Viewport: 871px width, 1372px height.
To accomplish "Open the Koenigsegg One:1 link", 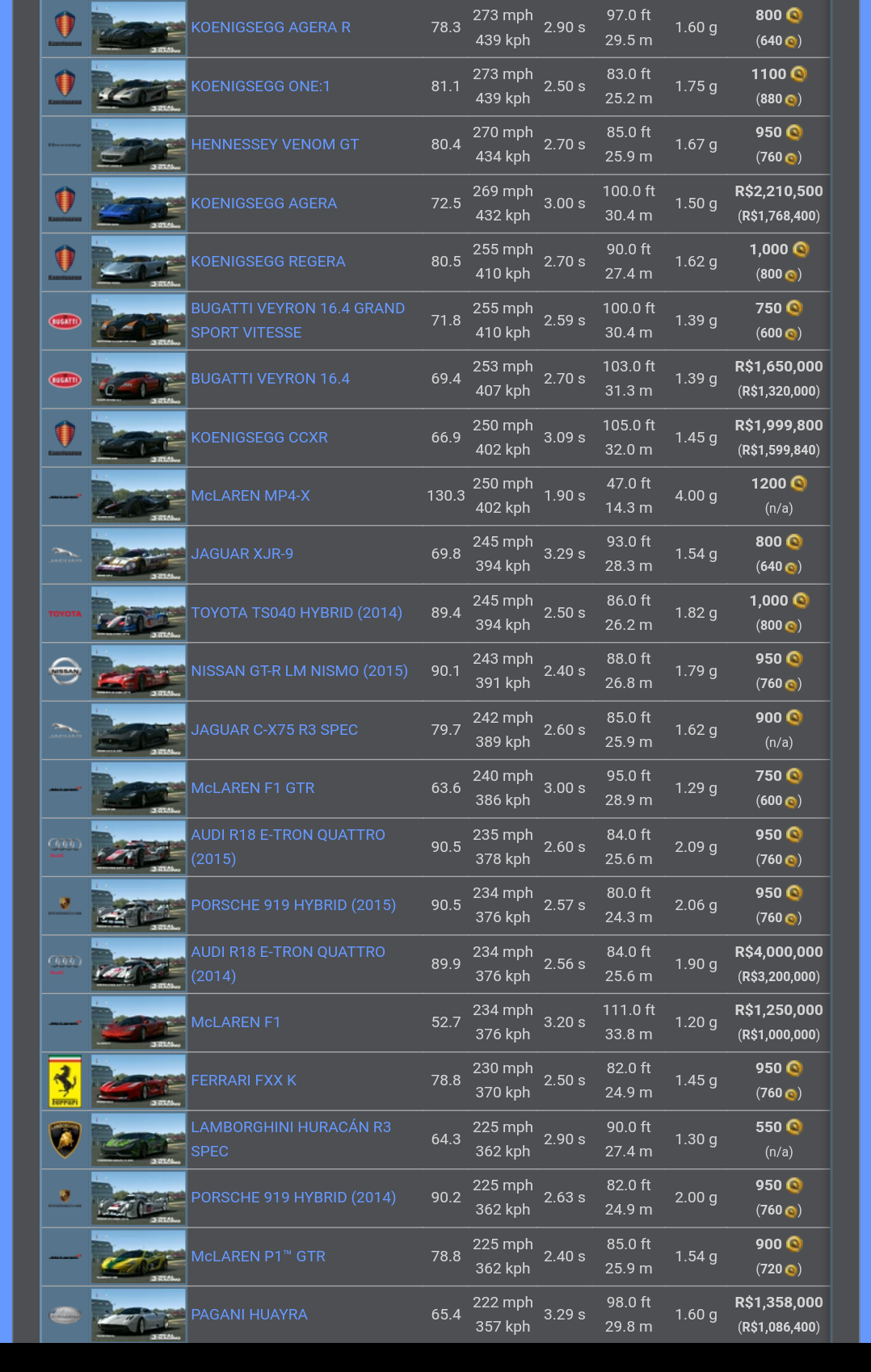I will coord(260,86).
